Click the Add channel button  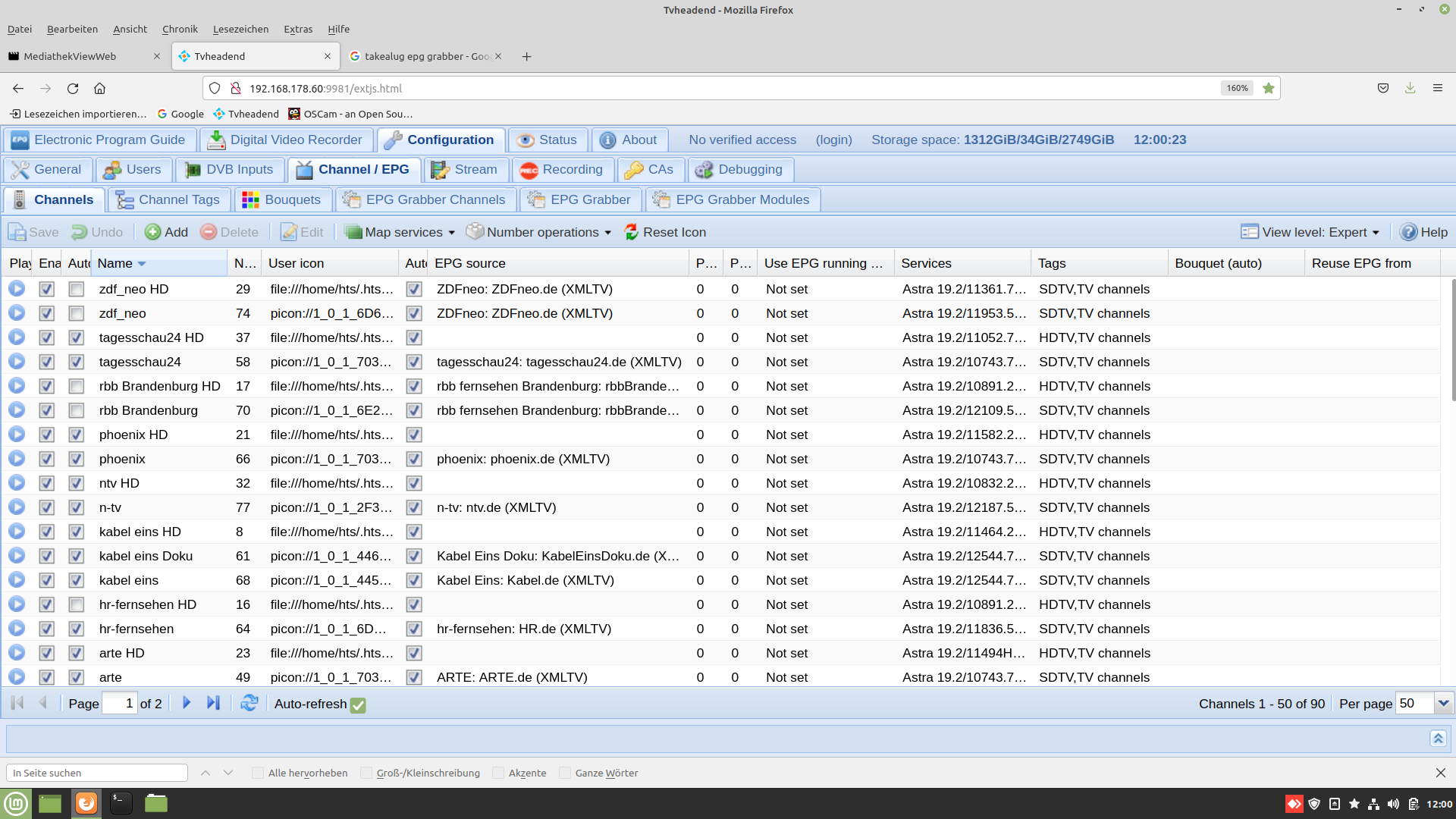click(166, 232)
